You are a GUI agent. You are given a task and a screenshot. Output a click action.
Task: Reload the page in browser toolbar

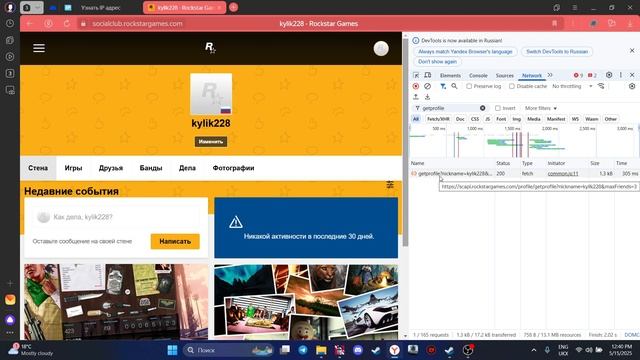click(67, 24)
